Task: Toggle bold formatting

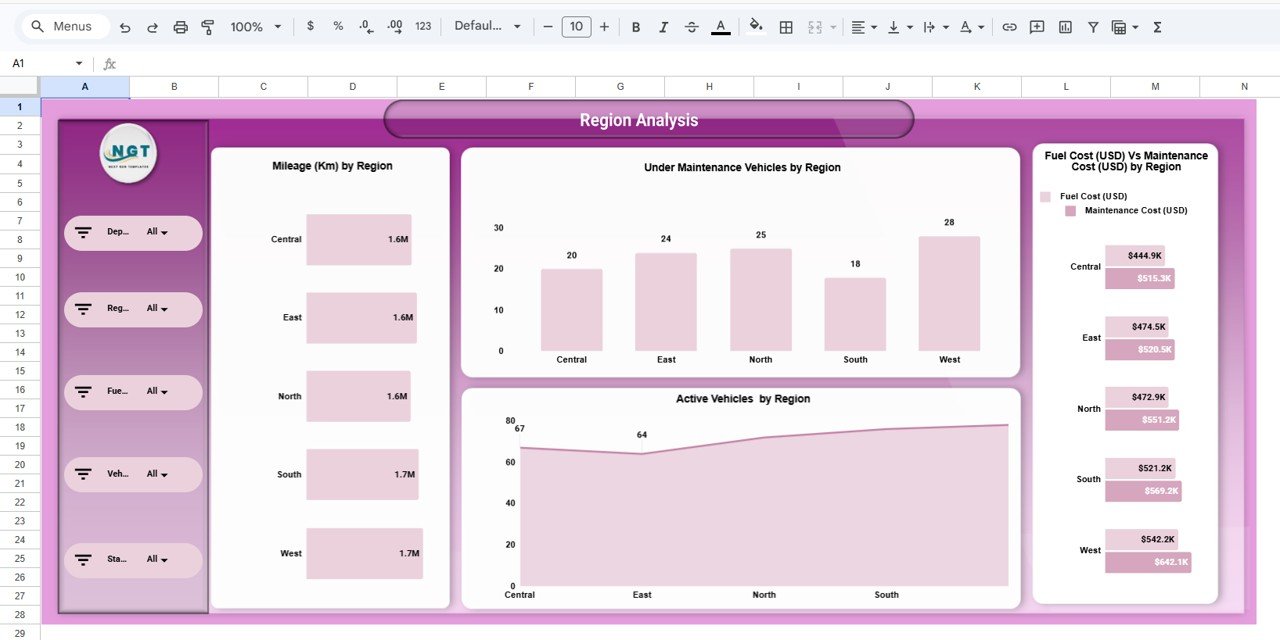Action: click(x=636, y=27)
